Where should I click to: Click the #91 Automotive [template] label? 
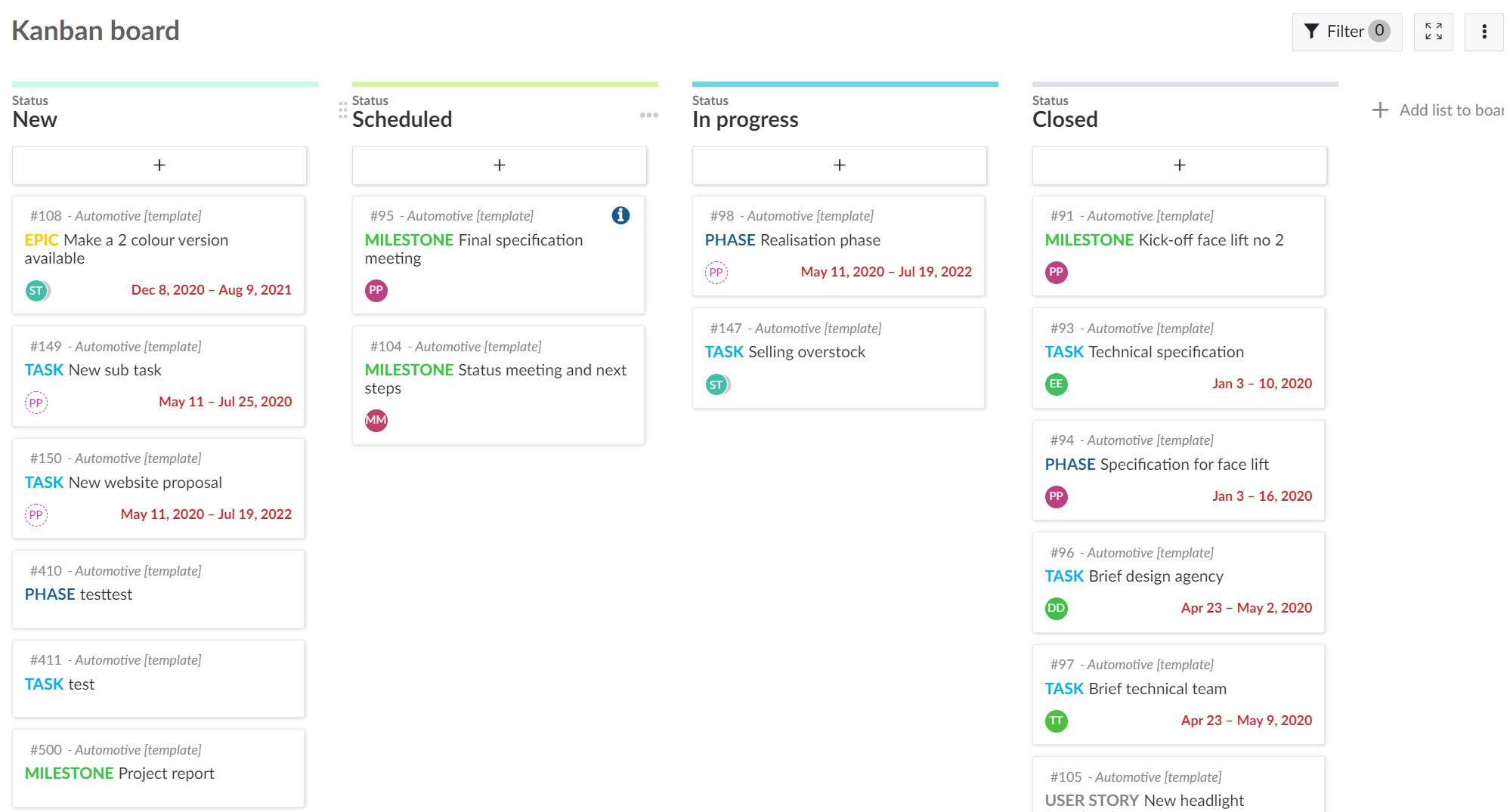point(1132,216)
